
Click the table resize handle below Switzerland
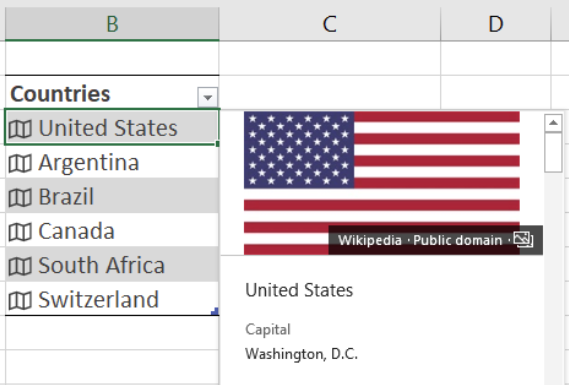click(x=215, y=311)
